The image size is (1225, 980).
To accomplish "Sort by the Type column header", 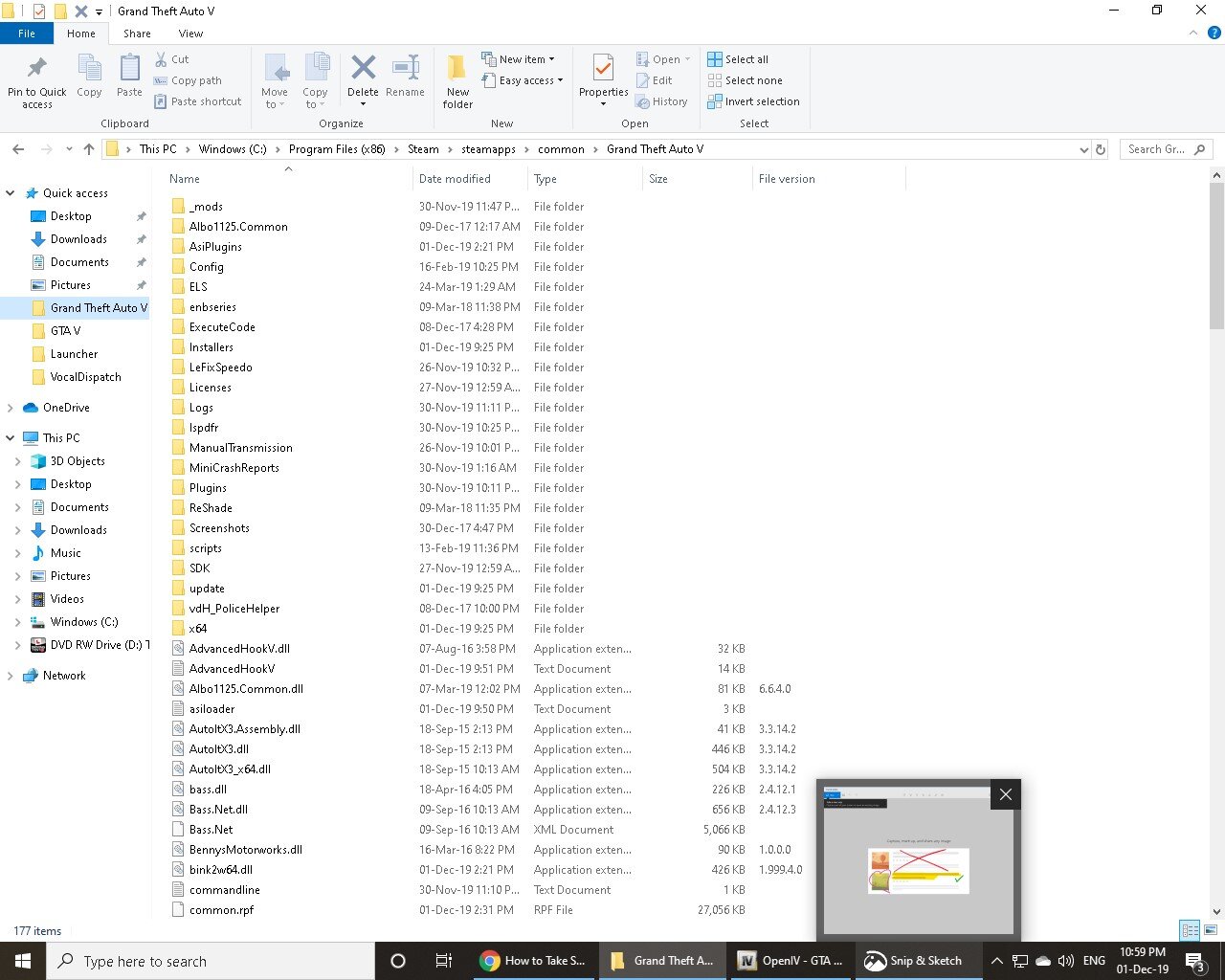I will coord(585,179).
